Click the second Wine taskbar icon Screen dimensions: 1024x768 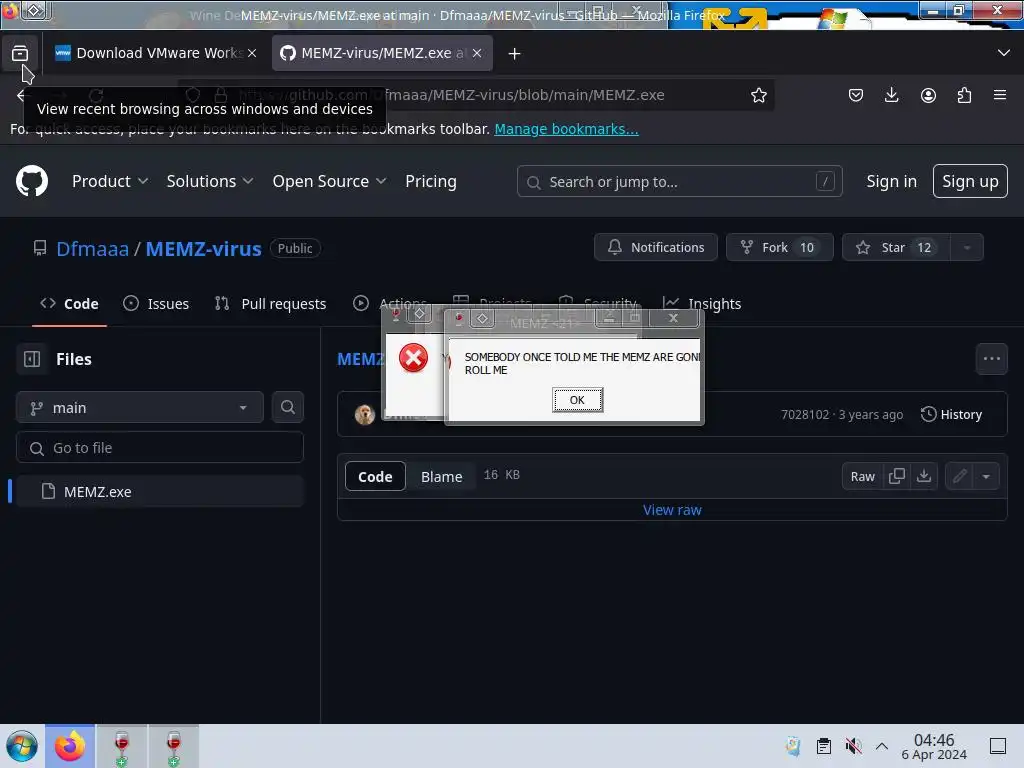click(x=174, y=746)
